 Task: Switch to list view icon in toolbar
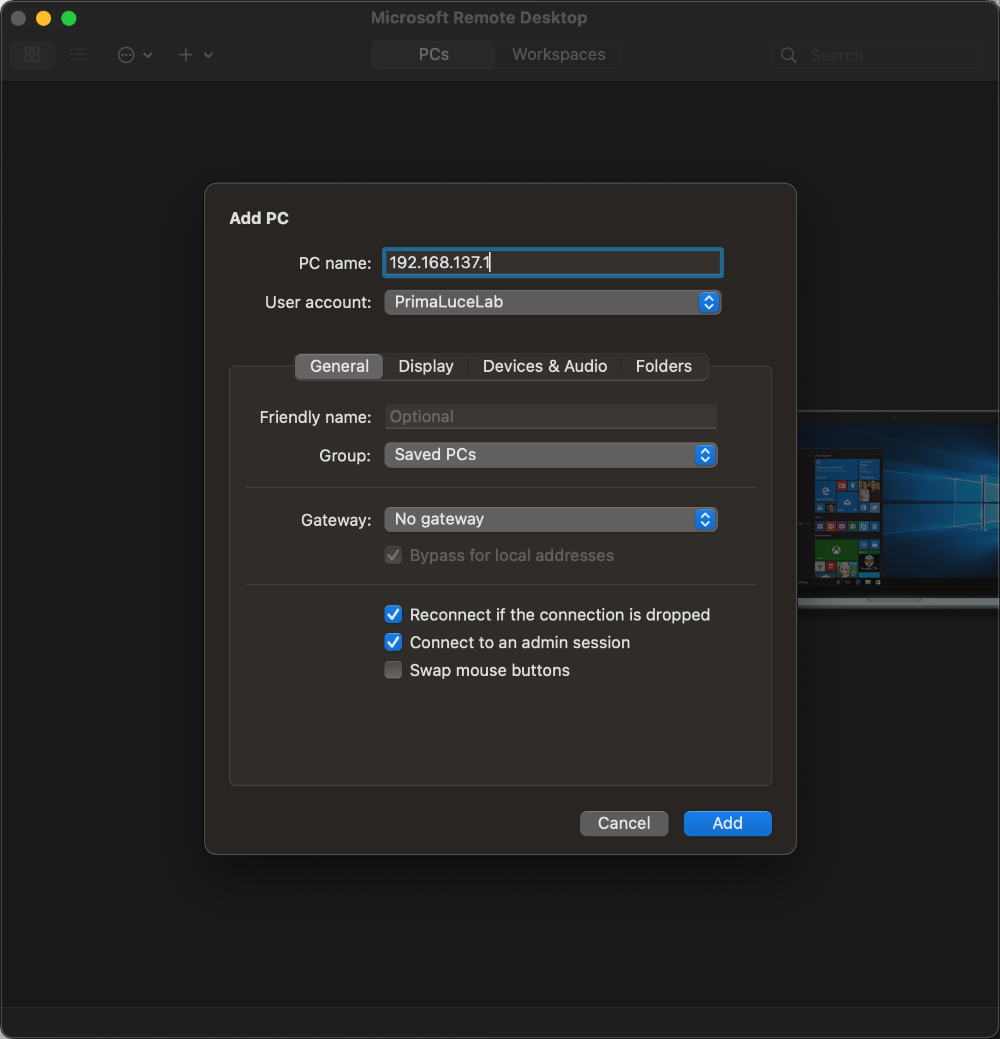pyautogui.click(x=79, y=54)
